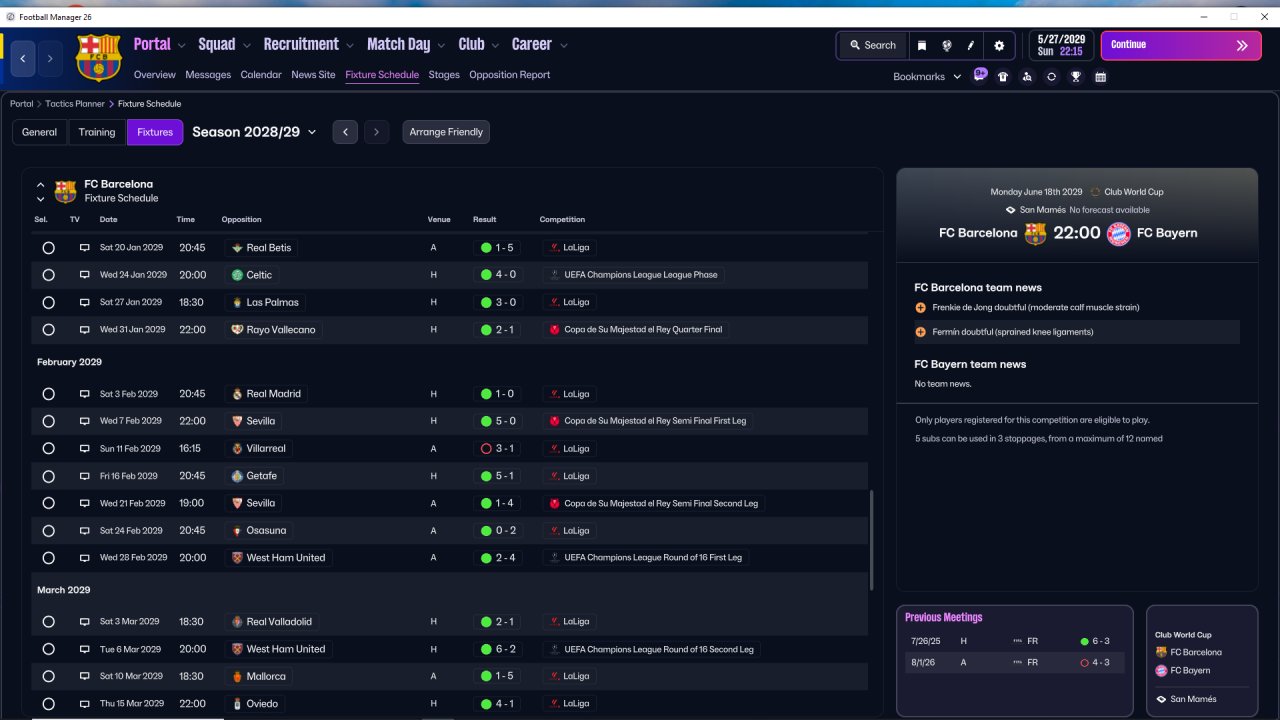
Task: Open the Calendar sub-menu item
Action: click(261, 75)
